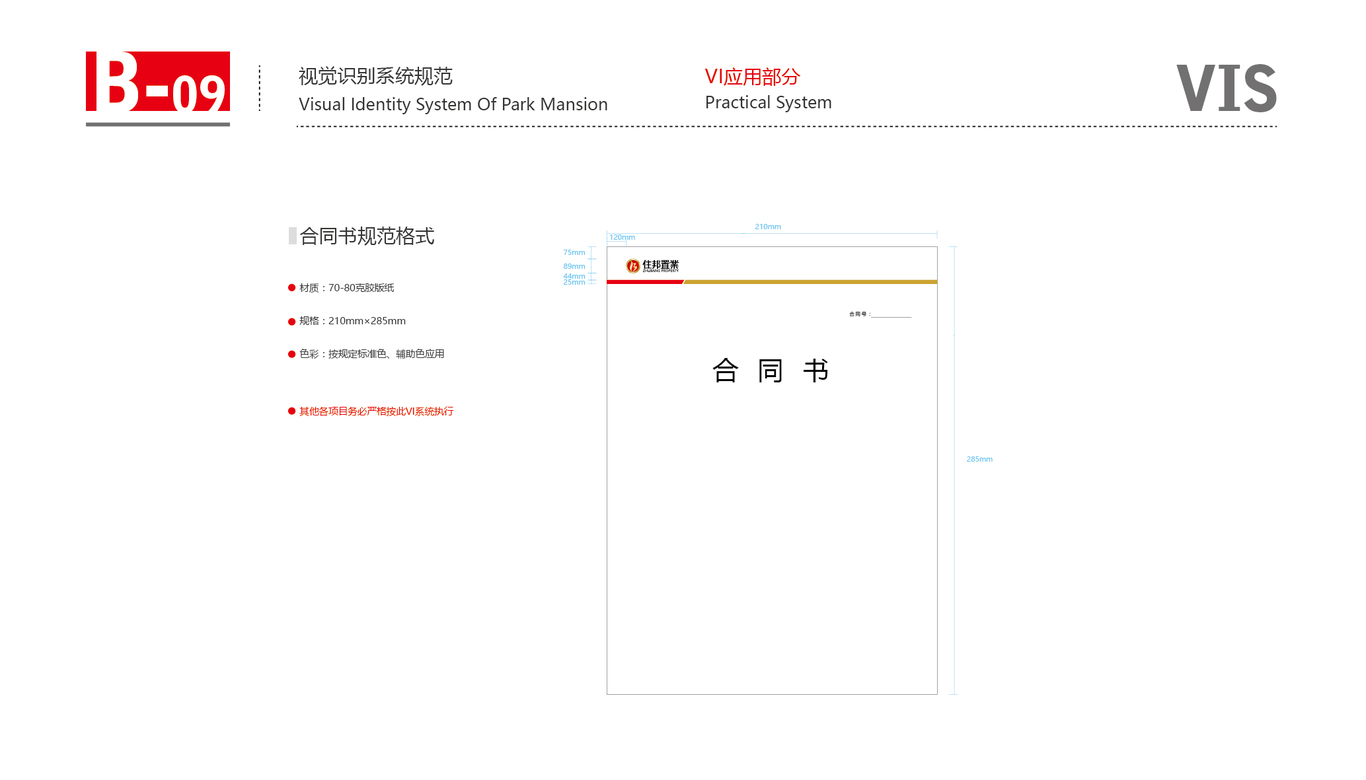Viewport: 1366px width, 780px height.
Task: Click the red VI应用部分 label
Action: 752,77
